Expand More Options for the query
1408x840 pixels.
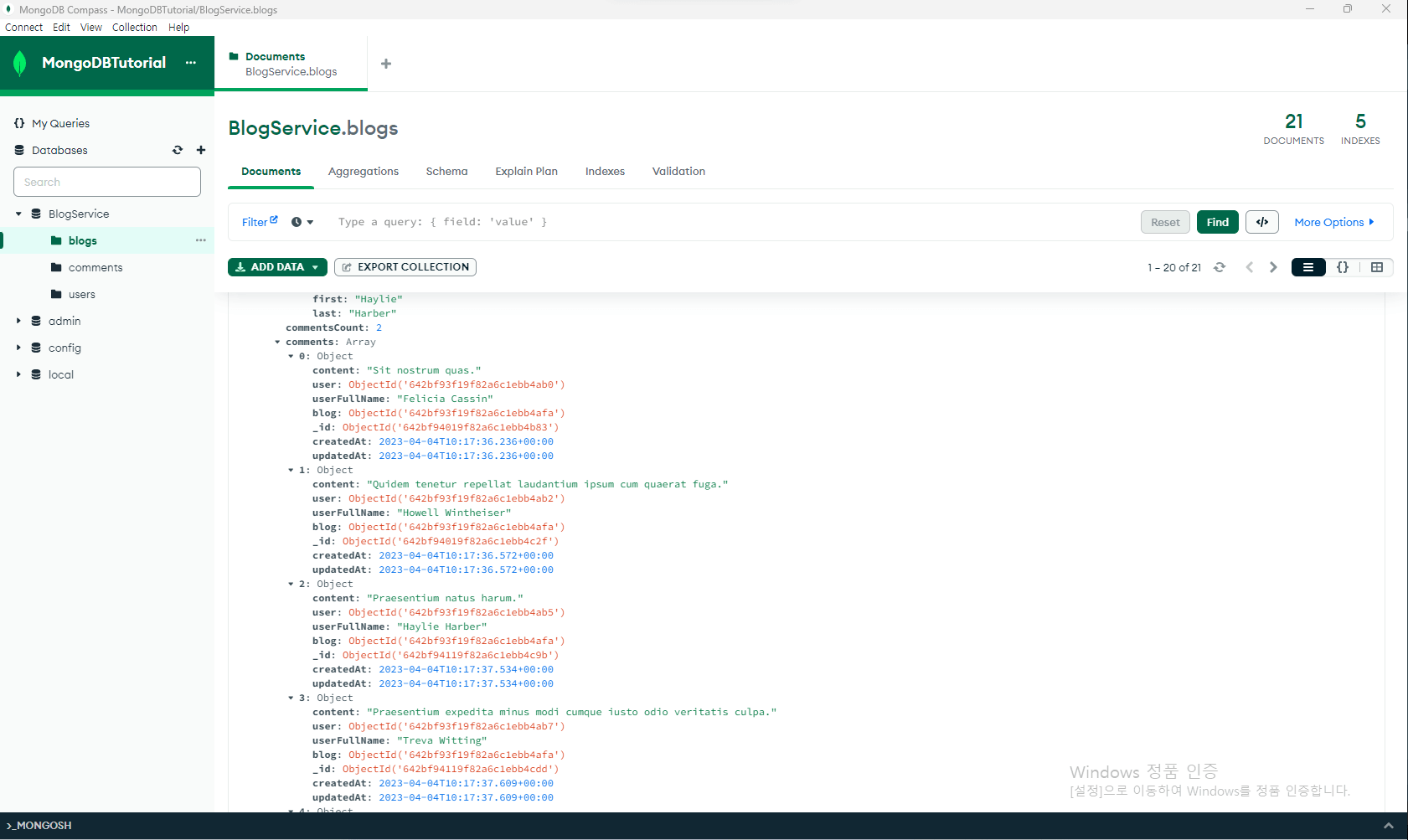[1334, 222]
